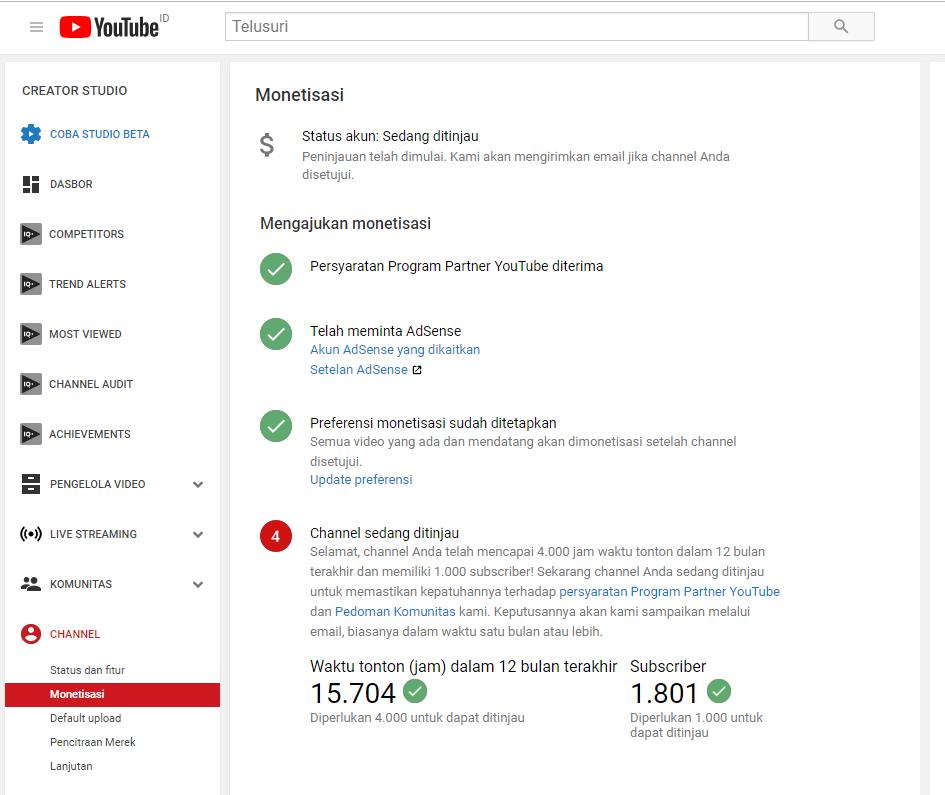Click the Channel Audit icon
Screen dimensions: 945x795
(31, 384)
